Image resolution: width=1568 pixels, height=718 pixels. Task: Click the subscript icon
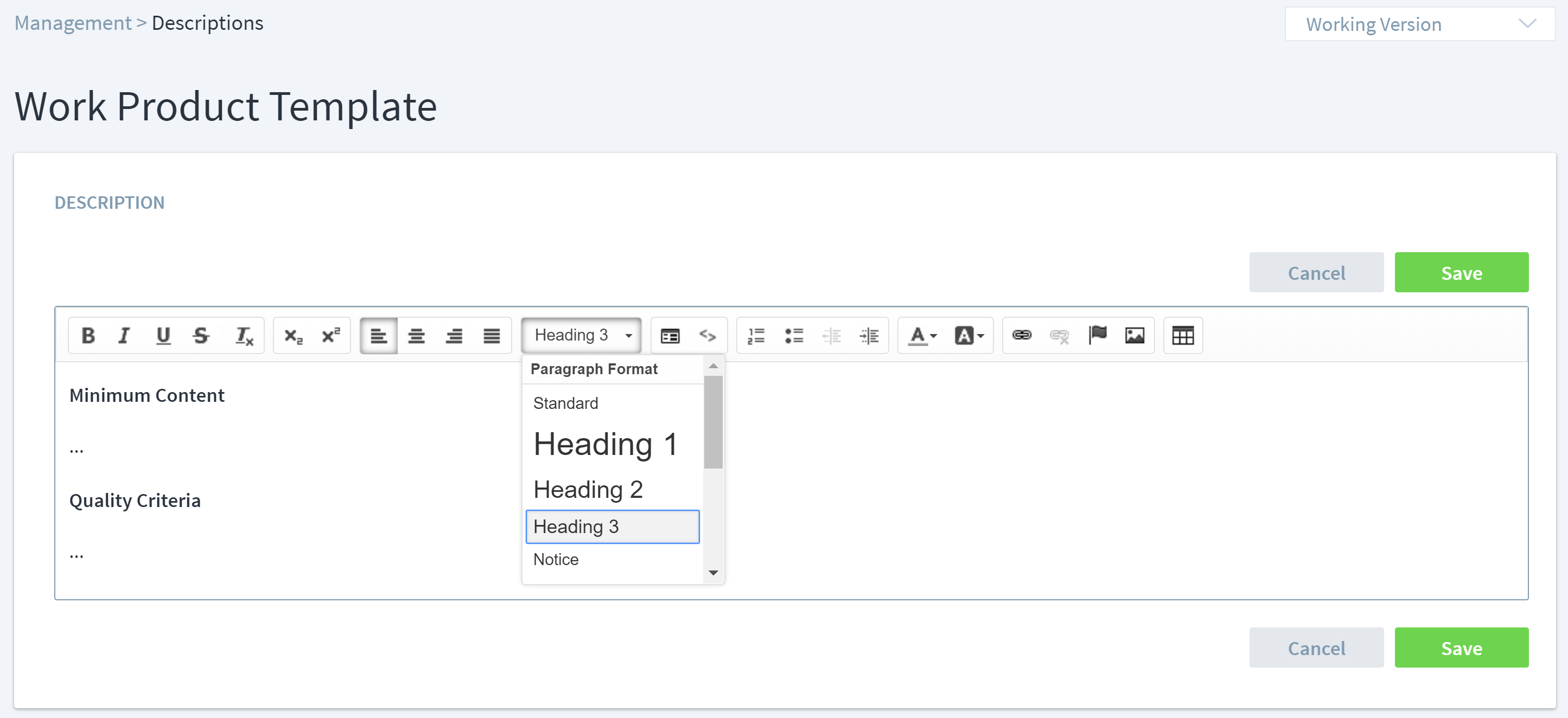293,335
